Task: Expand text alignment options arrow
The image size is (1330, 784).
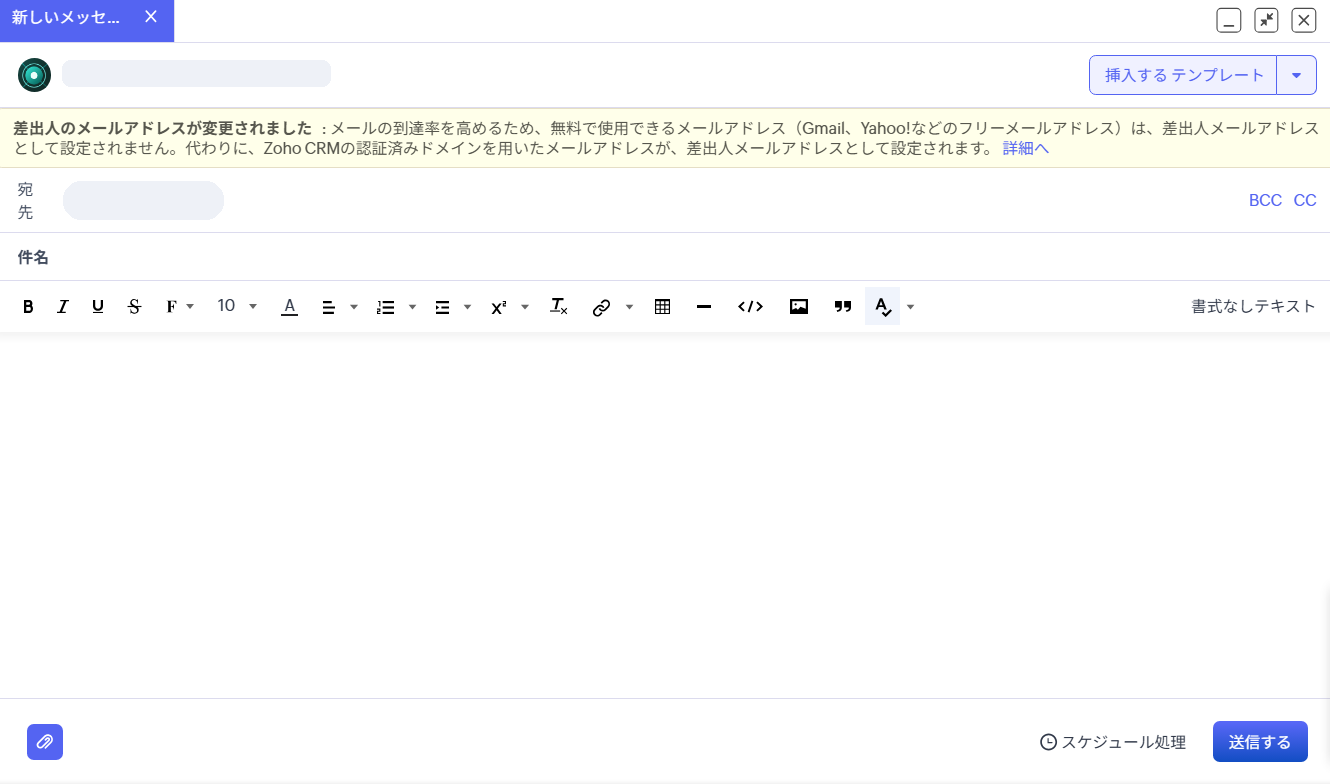Action: (354, 307)
